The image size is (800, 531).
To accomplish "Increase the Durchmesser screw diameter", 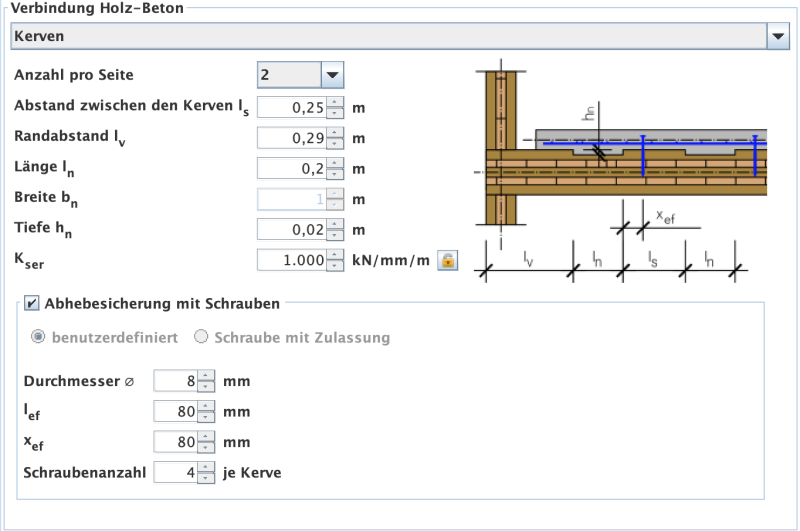I will (206, 376).
